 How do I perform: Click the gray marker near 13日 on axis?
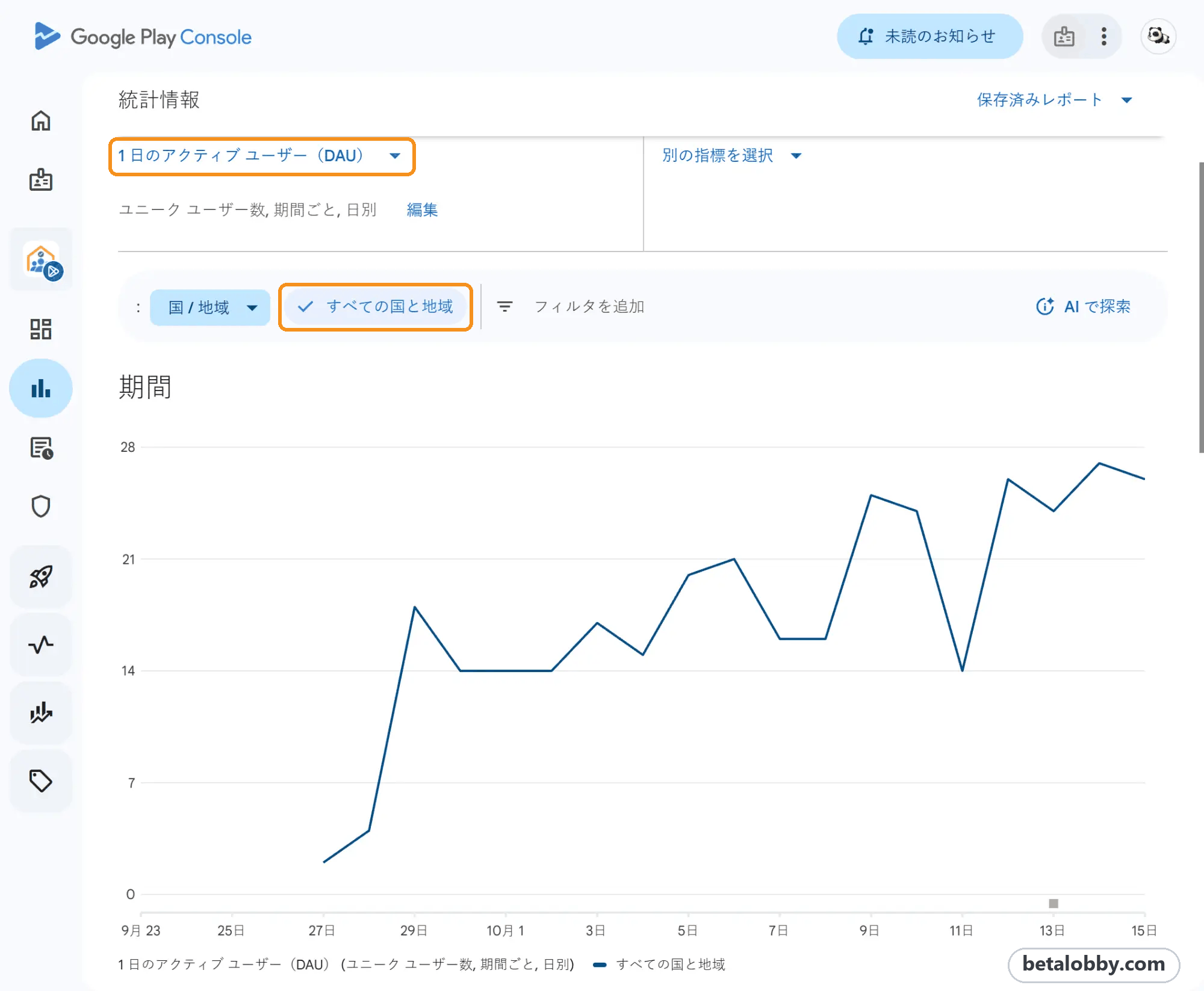pyautogui.click(x=1053, y=903)
